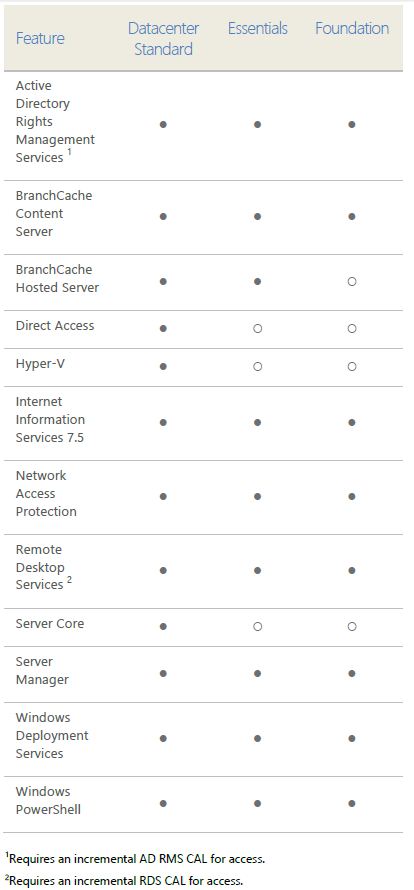Viewport: 414px width, 890px height.
Task: Click the Server Core empty circle under Essentials
Action: [257, 627]
